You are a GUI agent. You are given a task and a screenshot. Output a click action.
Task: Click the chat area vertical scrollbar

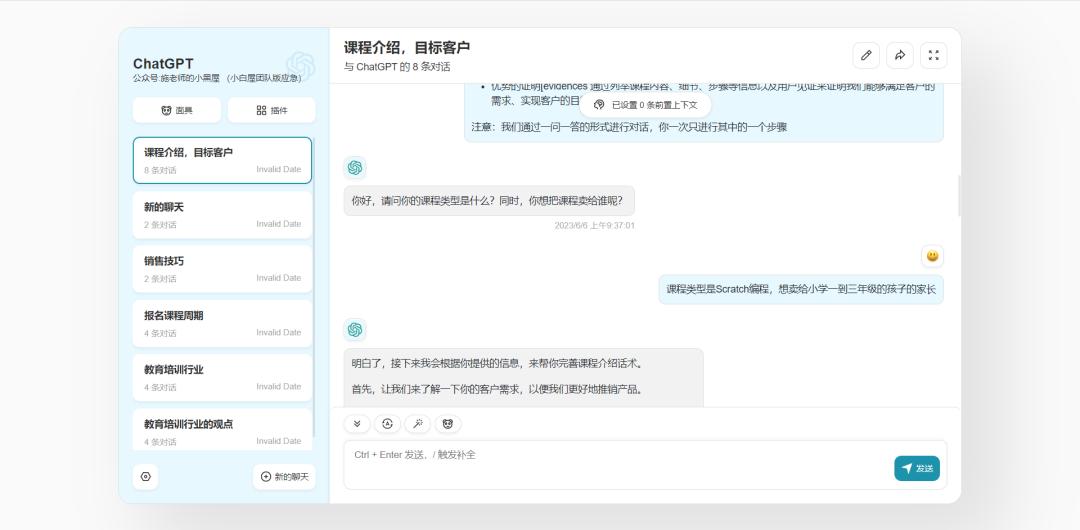pyautogui.click(x=958, y=196)
